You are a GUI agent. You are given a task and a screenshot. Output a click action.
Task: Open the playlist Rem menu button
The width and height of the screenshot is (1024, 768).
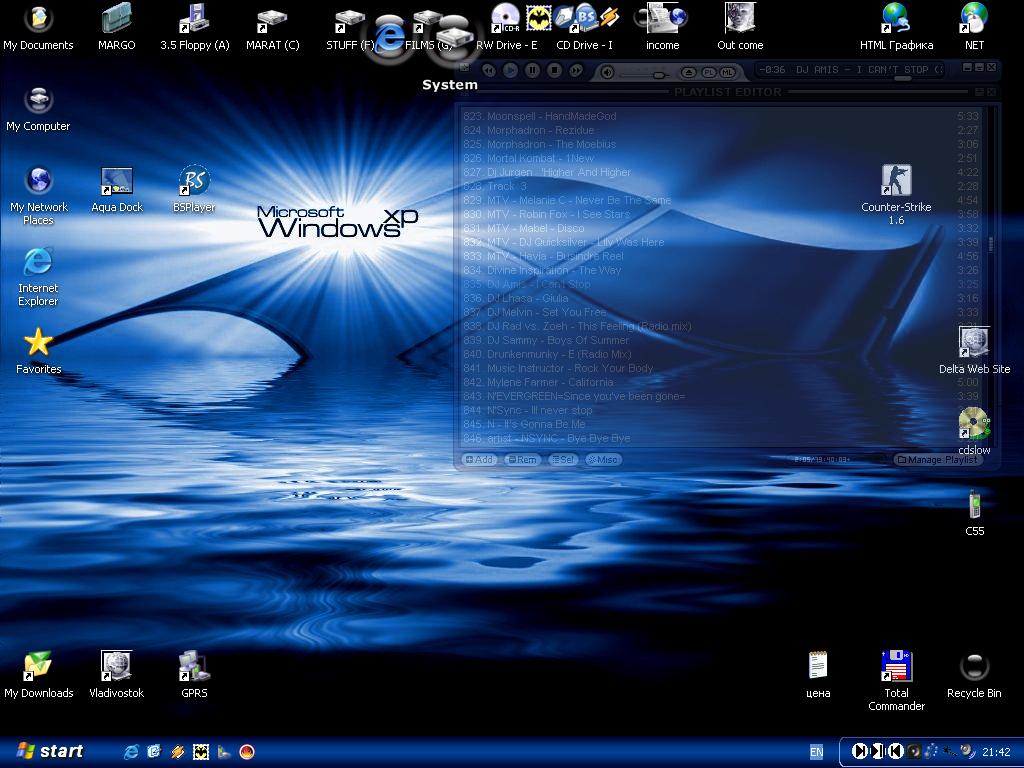[x=522, y=460]
